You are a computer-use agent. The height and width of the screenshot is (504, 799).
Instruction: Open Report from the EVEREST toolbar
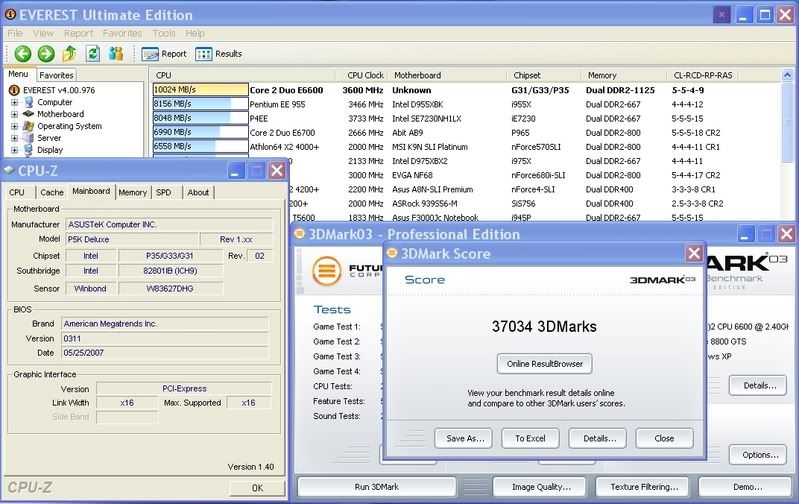point(164,54)
